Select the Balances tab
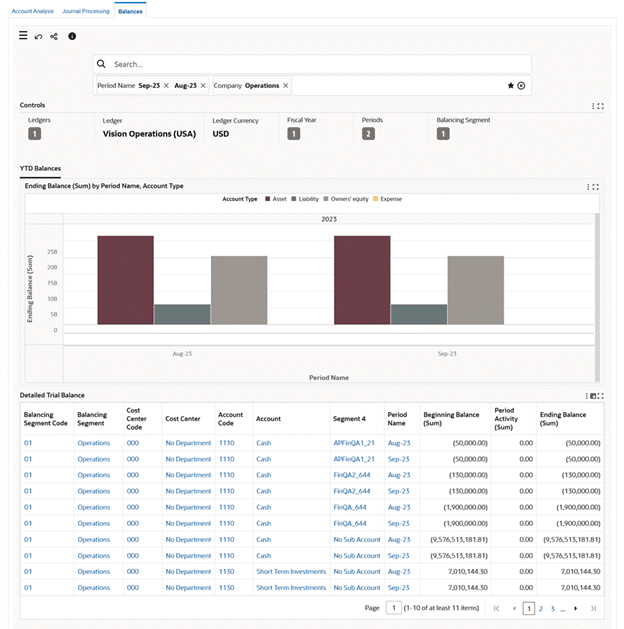This screenshot has width=624, height=629. (x=130, y=11)
